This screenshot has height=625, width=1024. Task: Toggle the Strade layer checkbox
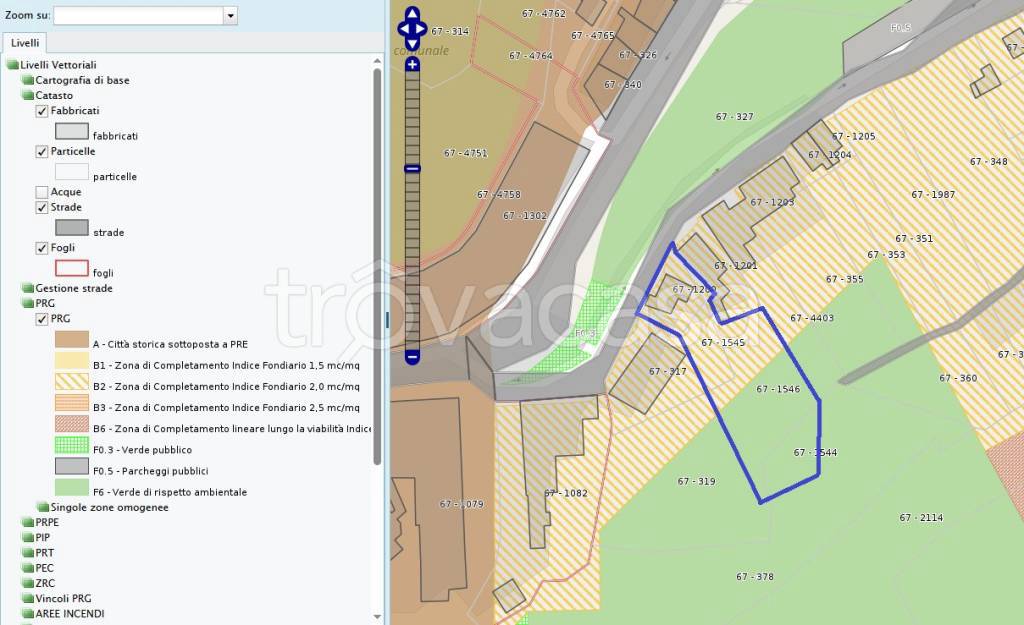pos(42,207)
